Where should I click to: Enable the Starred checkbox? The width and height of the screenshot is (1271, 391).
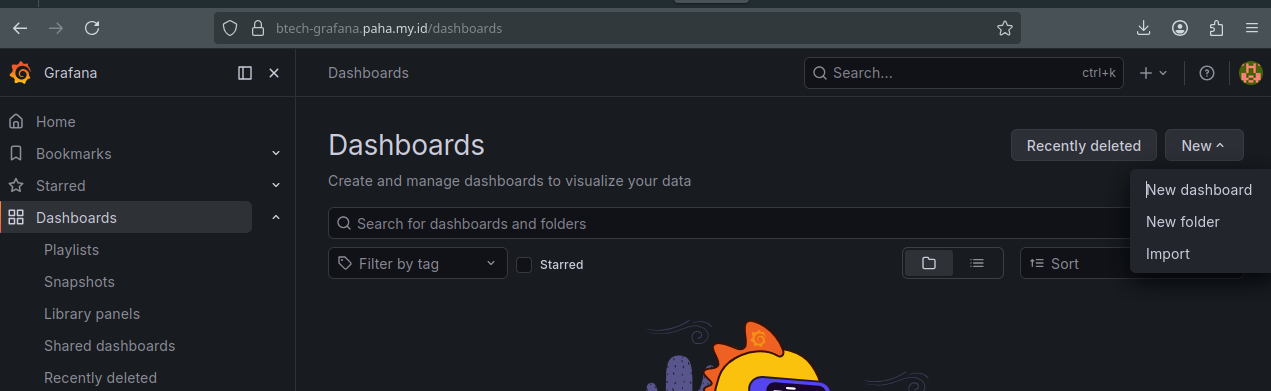pos(524,265)
